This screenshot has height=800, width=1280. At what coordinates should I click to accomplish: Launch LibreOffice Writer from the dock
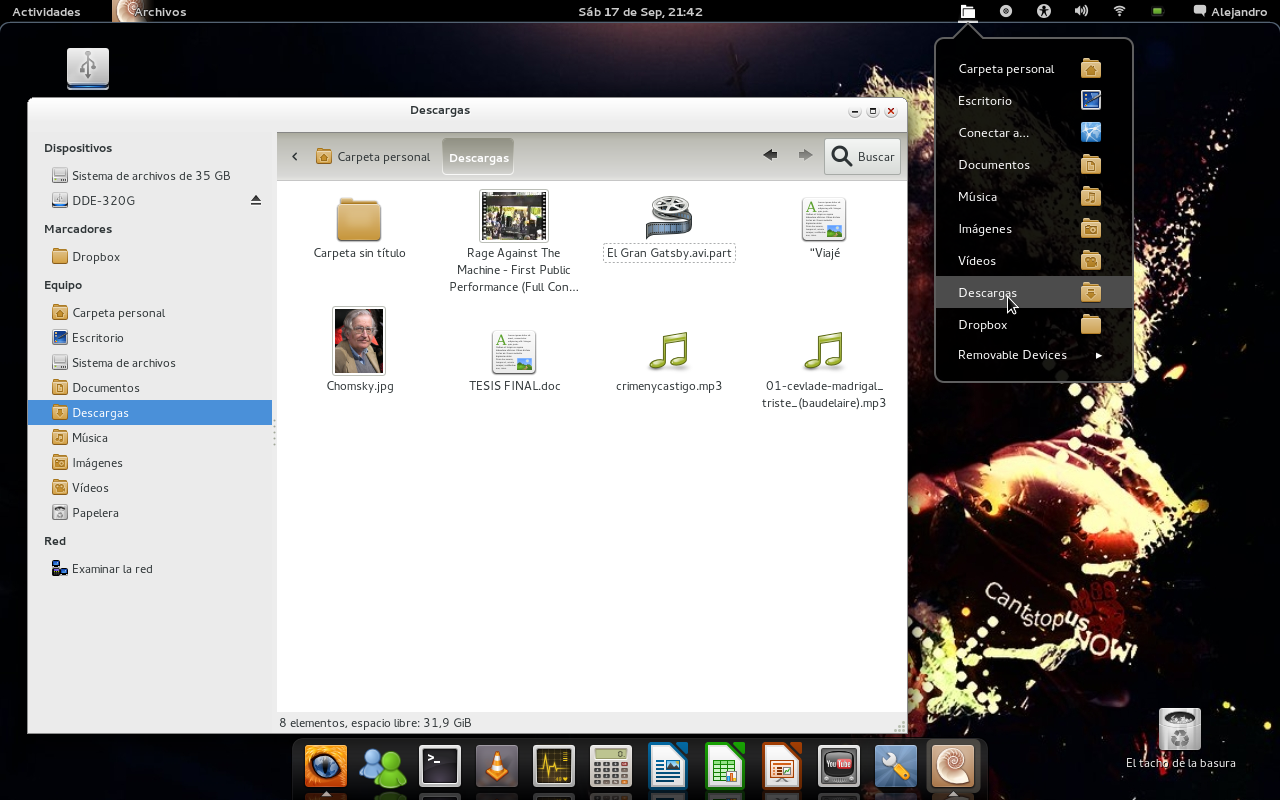pyautogui.click(x=667, y=767)
